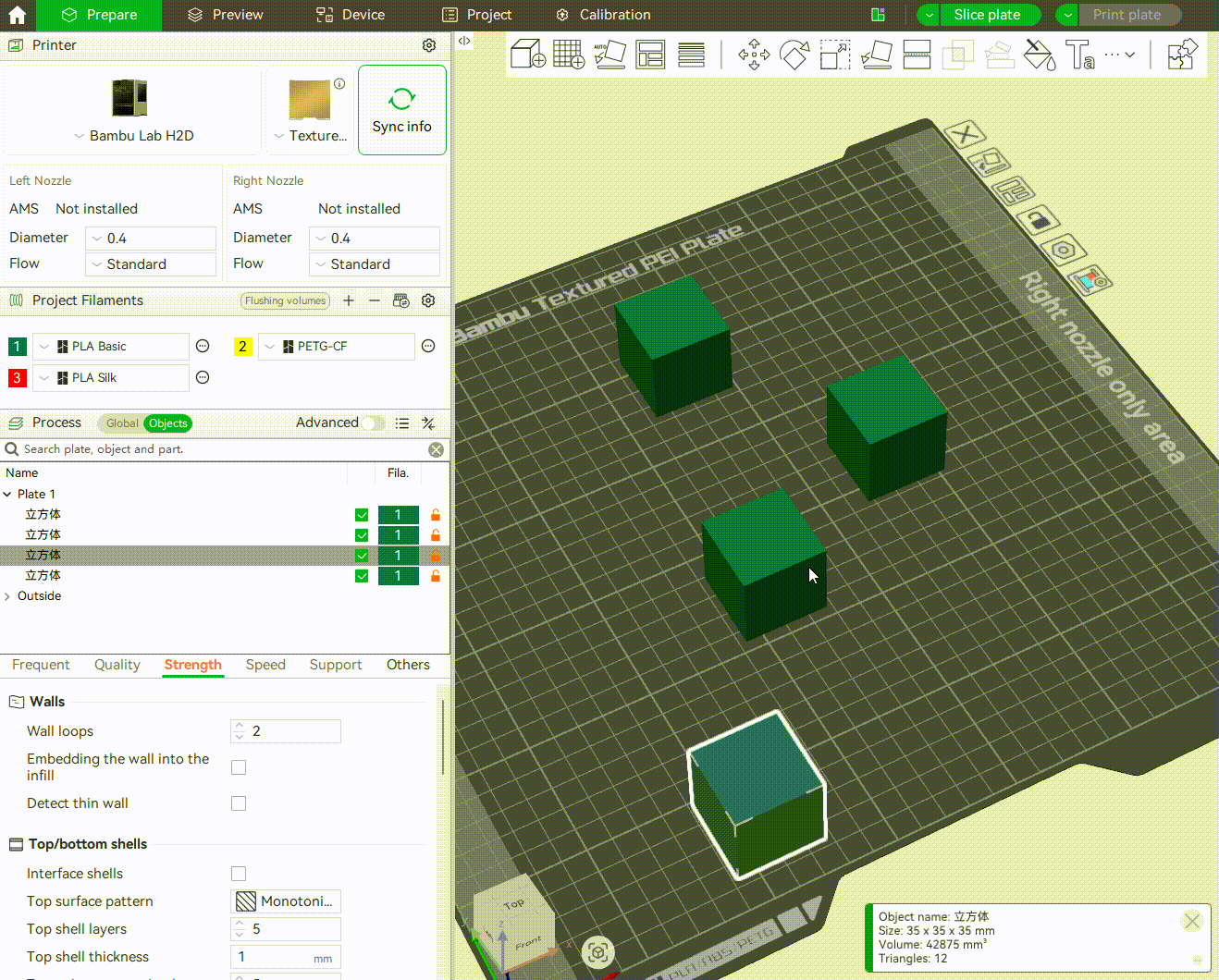This screenshot has width=1219, height=980.
Task: Open the Quality settings tab
Action: point(117,665)
